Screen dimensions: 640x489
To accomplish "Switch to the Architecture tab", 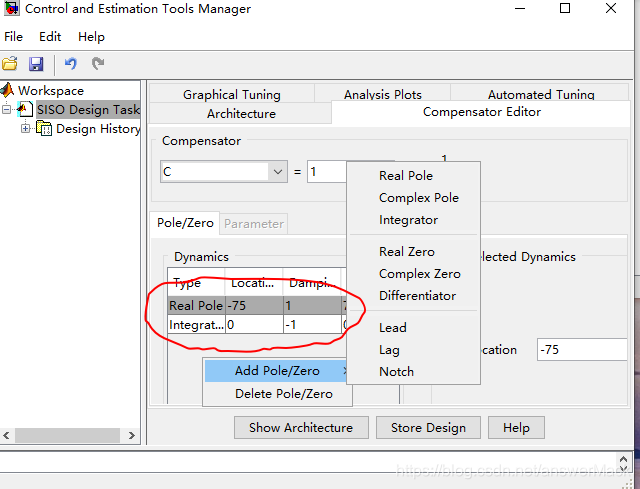I will point(241,113).
